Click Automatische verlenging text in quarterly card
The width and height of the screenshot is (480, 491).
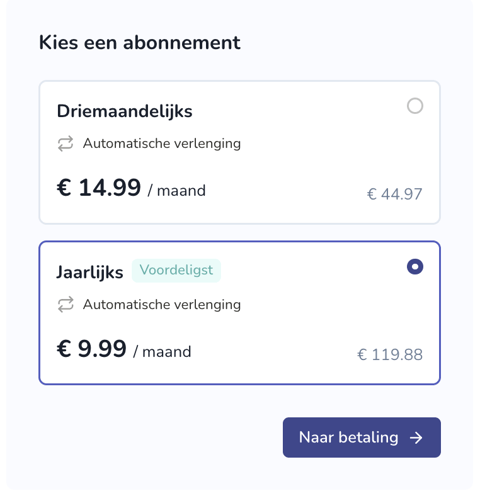(x=162, y=144)
